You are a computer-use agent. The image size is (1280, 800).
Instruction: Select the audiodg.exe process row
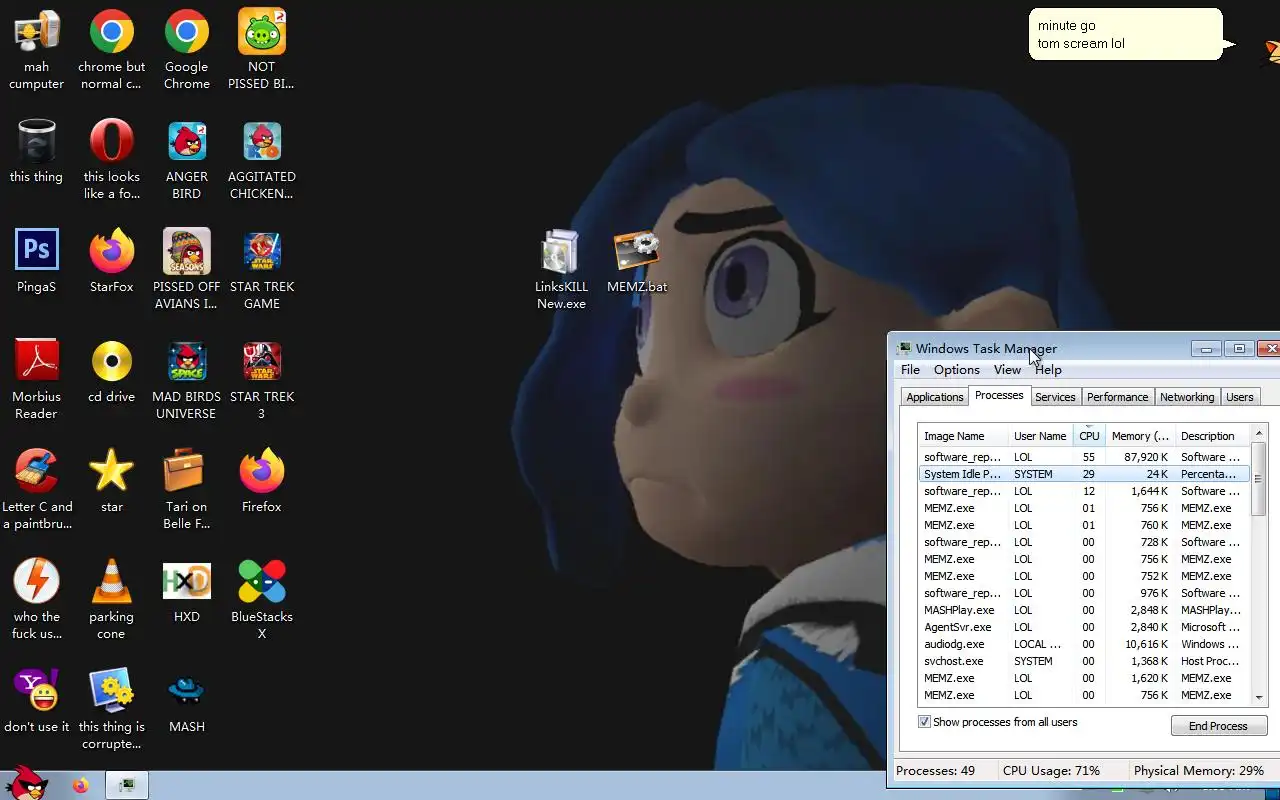(x=1084, y=644)
